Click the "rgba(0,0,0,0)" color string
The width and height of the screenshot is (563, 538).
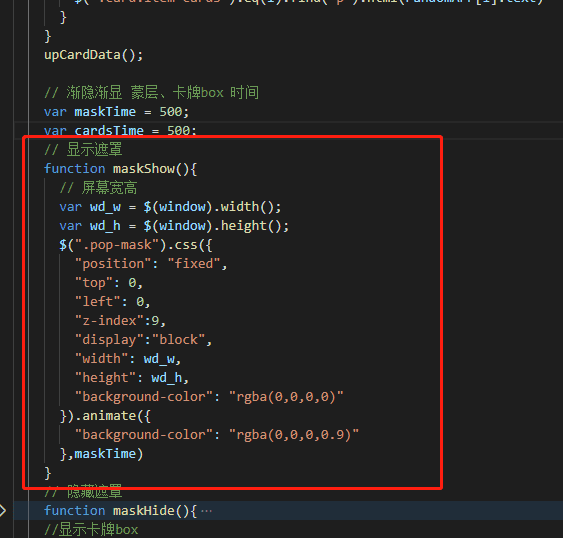point(286,396)
